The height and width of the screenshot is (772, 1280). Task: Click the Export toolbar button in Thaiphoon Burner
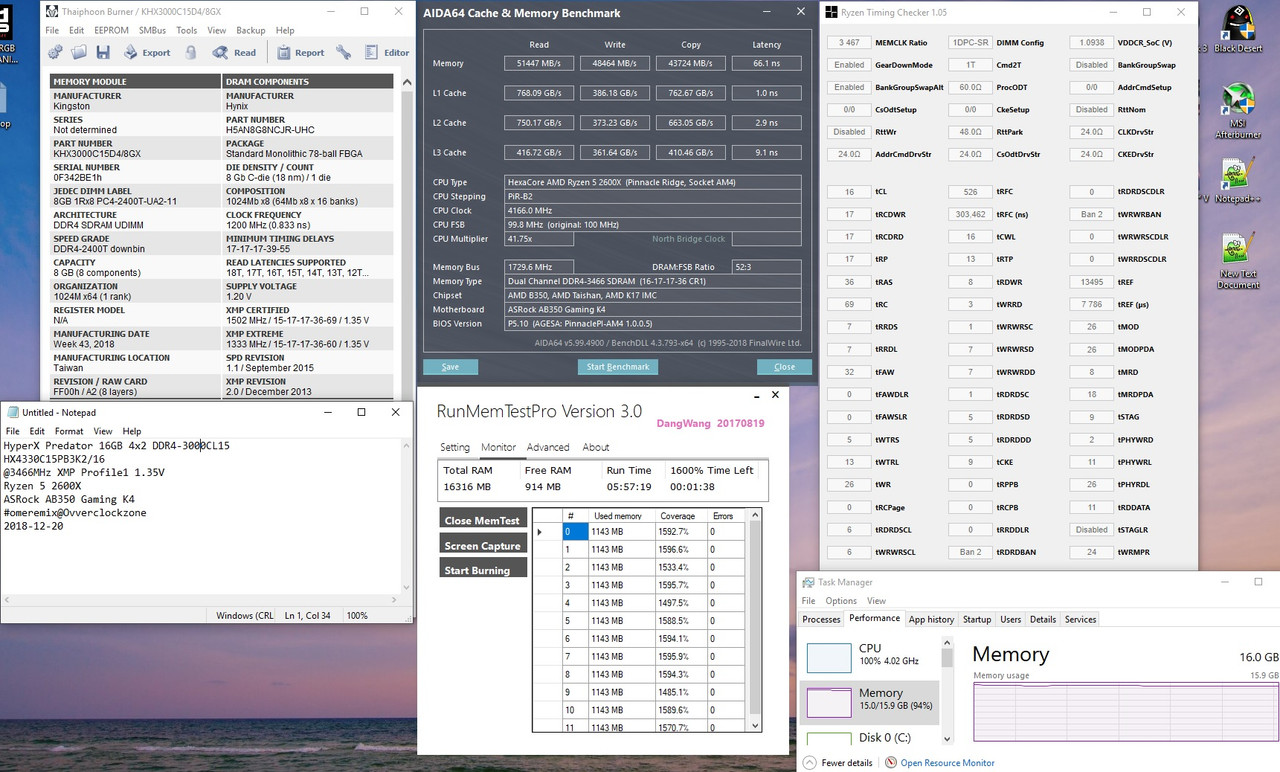tap(147, 52)
